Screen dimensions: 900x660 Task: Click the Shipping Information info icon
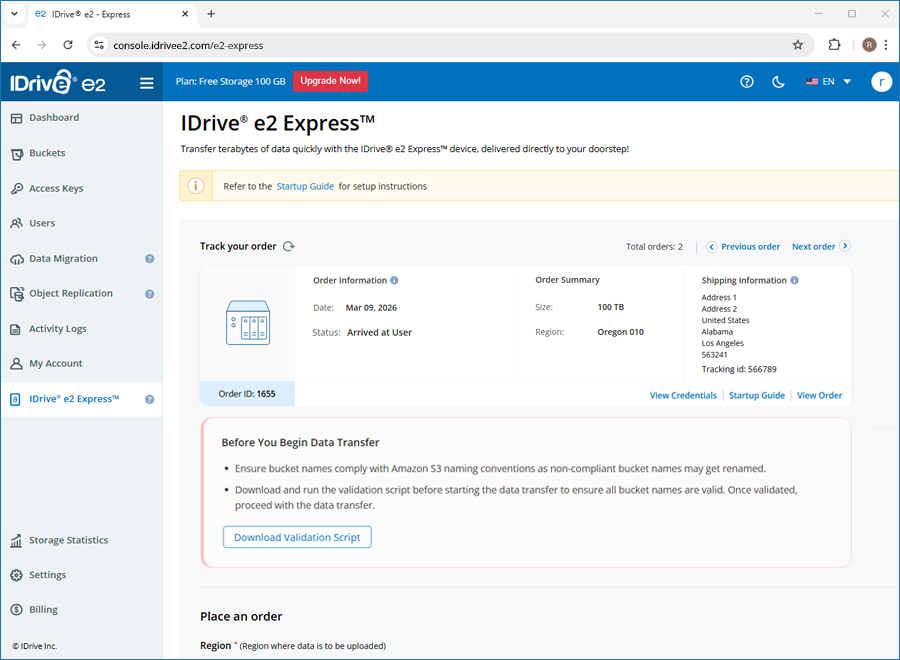(x=794, y=281)
